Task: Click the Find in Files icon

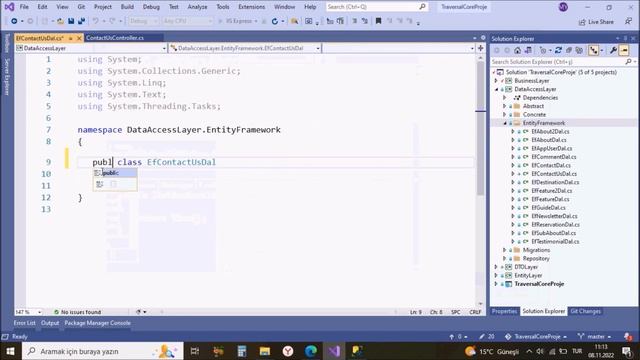Action: (294, 21)
